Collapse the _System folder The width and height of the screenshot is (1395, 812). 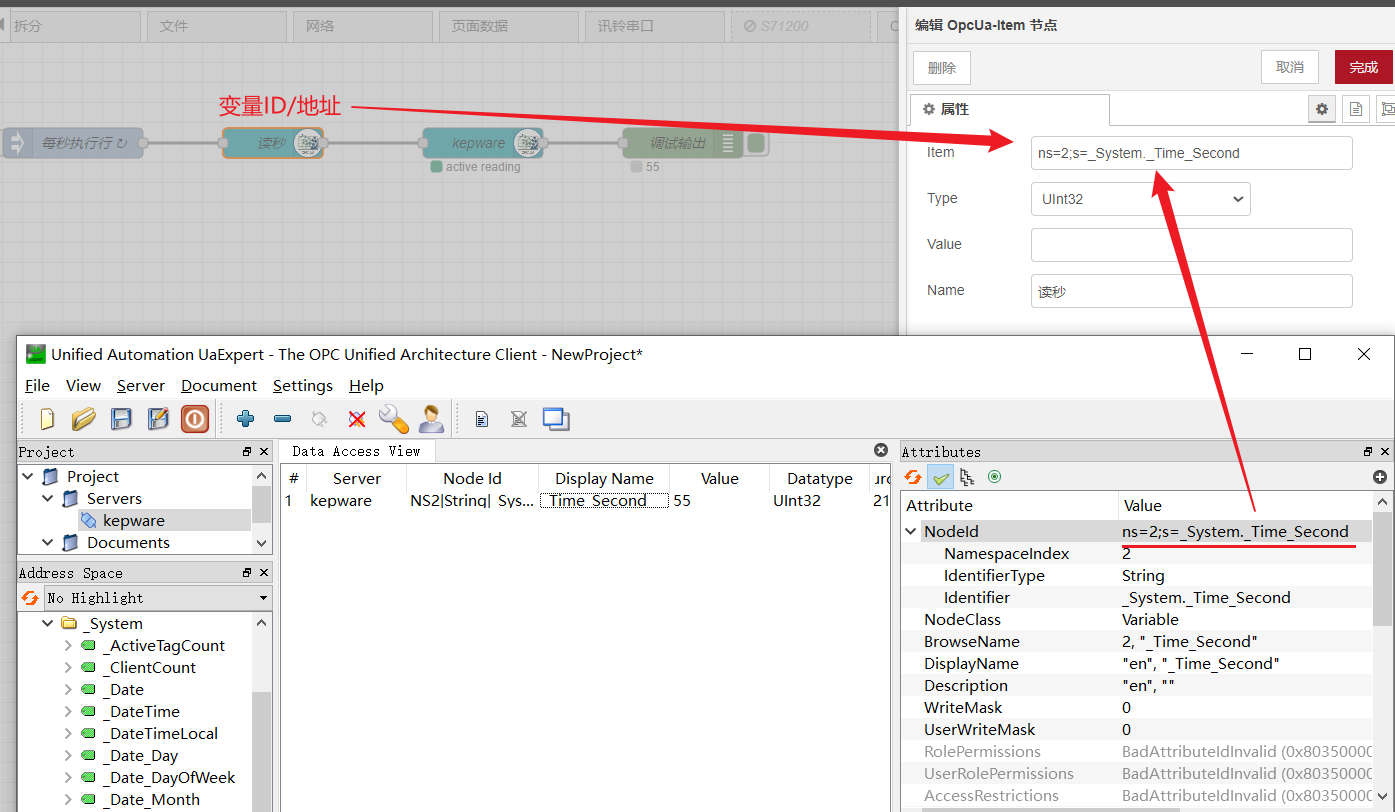47,624
